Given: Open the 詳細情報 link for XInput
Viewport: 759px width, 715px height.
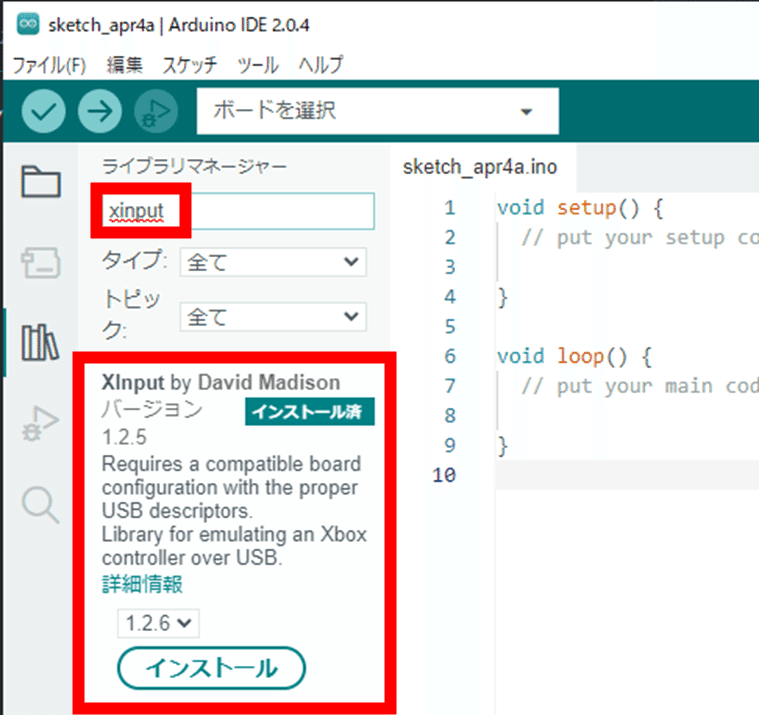Looking at the screenshot, I should pyautogui.click(x=142, y=584).
